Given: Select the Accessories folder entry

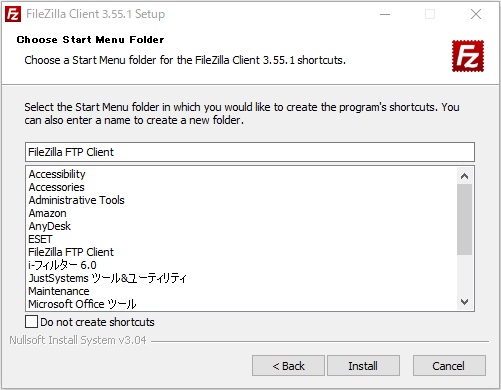Looking at the screenshot, I should tap(56, 187).
